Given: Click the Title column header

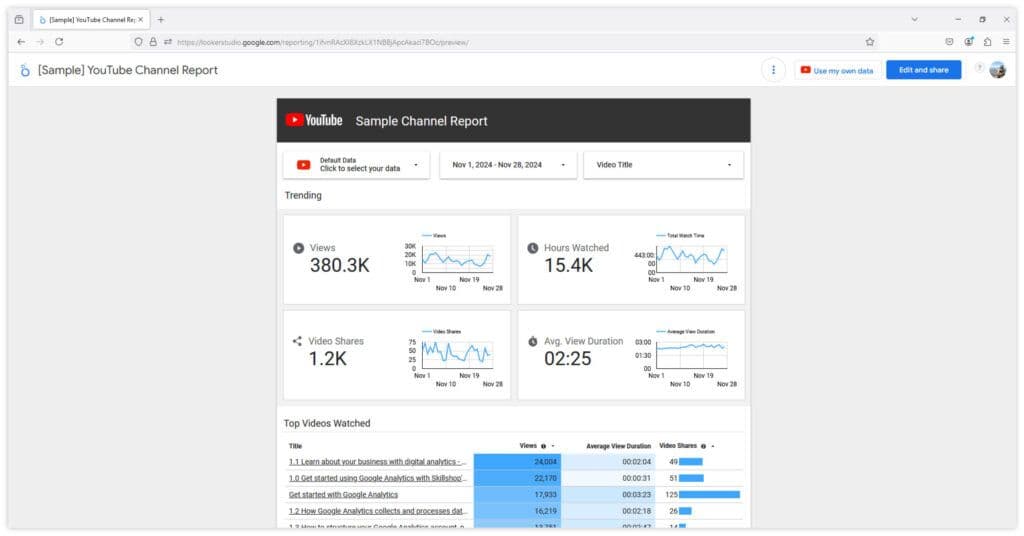Looking at the screenshot, I should (x=295, y=446).
